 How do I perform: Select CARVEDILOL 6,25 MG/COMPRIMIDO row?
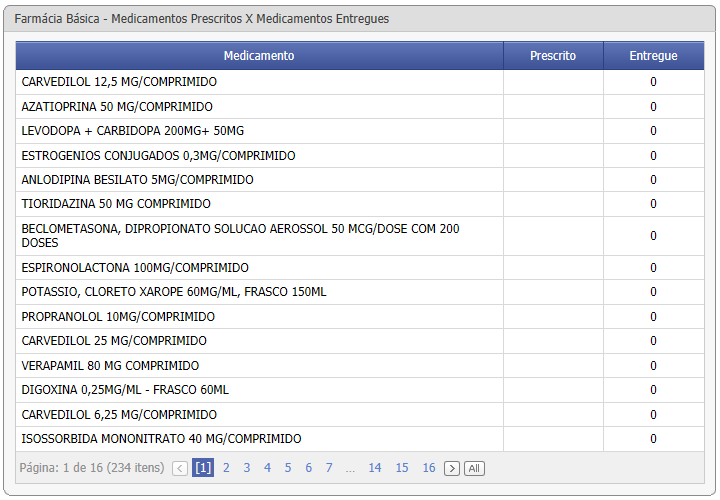tap(360, 415)
